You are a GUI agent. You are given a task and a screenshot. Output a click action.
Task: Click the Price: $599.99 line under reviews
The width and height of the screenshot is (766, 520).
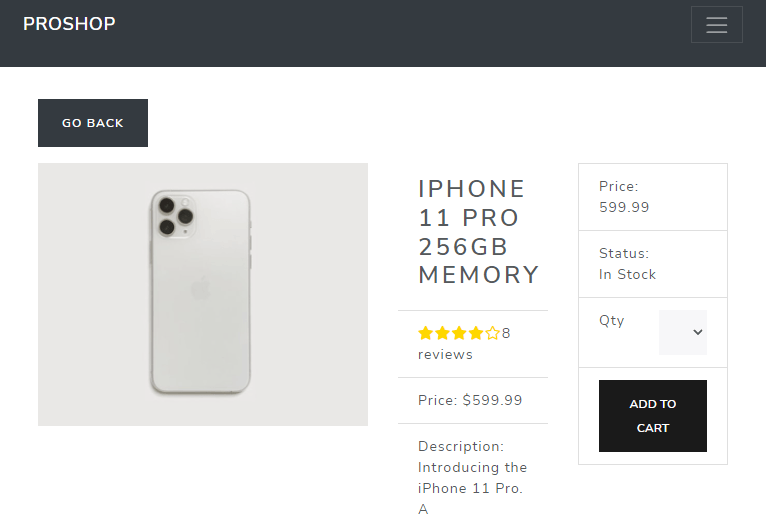tap(470, 400)
